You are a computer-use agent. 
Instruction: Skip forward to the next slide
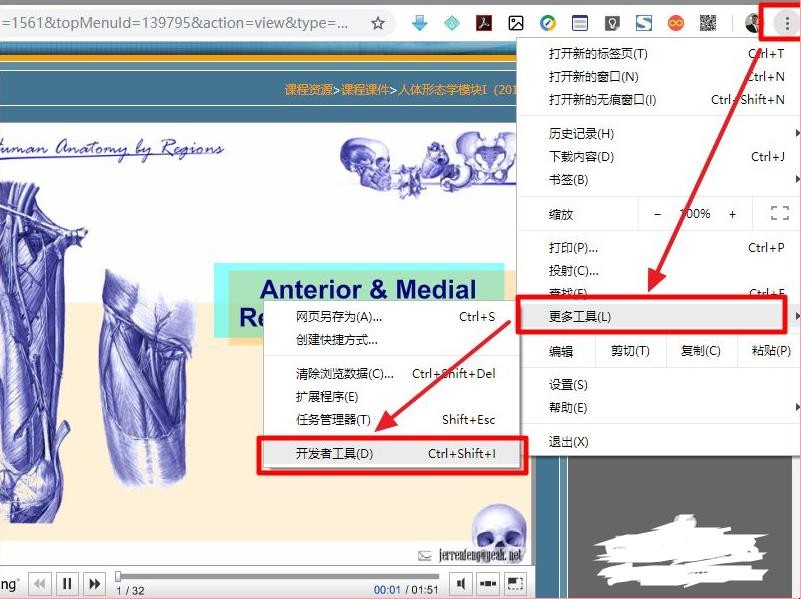(95, 583)
